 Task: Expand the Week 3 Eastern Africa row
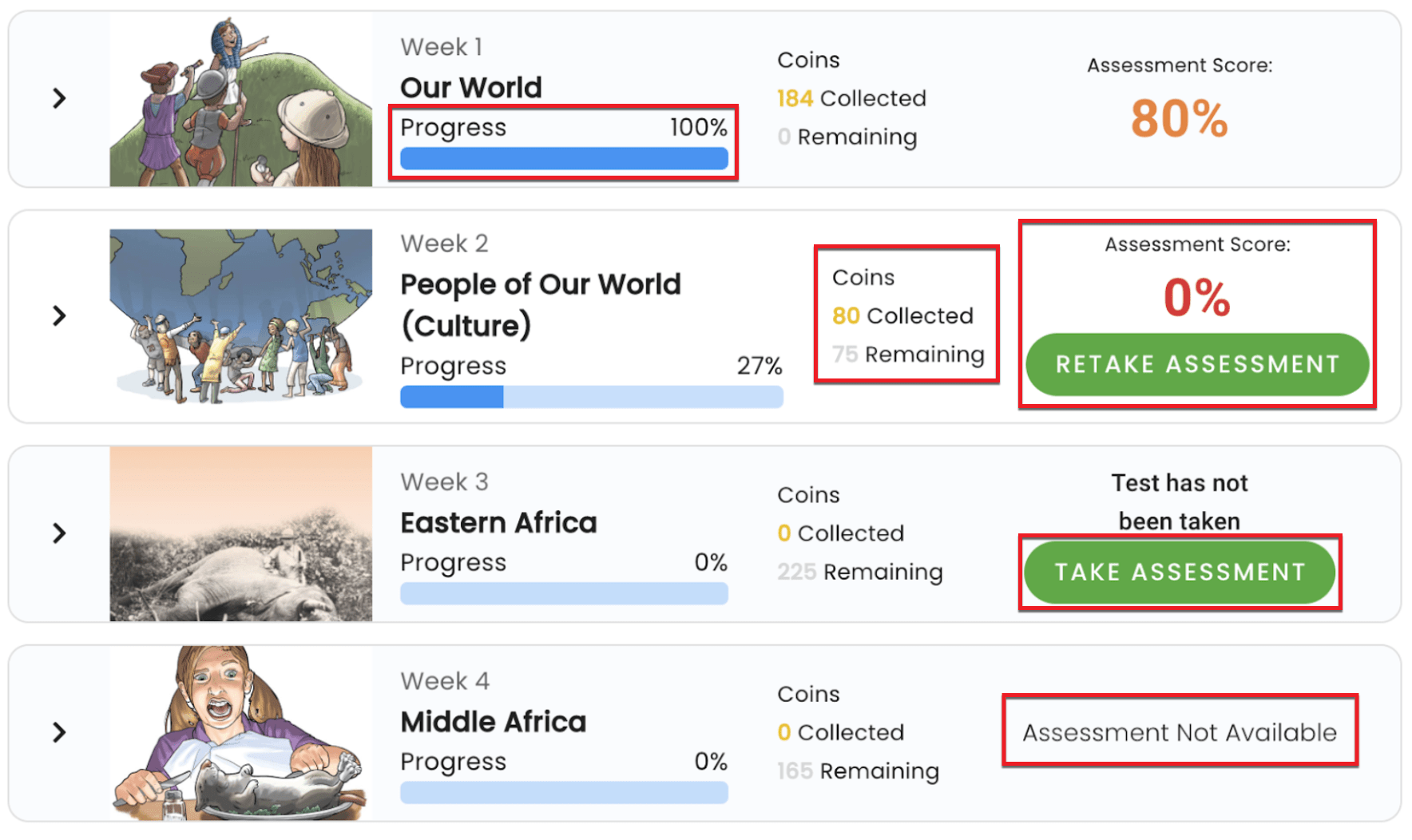[x=59, y=533]
